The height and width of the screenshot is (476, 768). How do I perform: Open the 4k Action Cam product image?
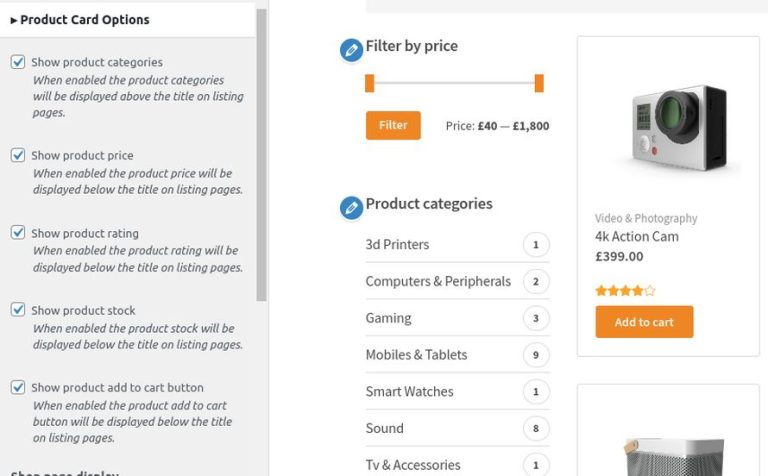point(668,125)
